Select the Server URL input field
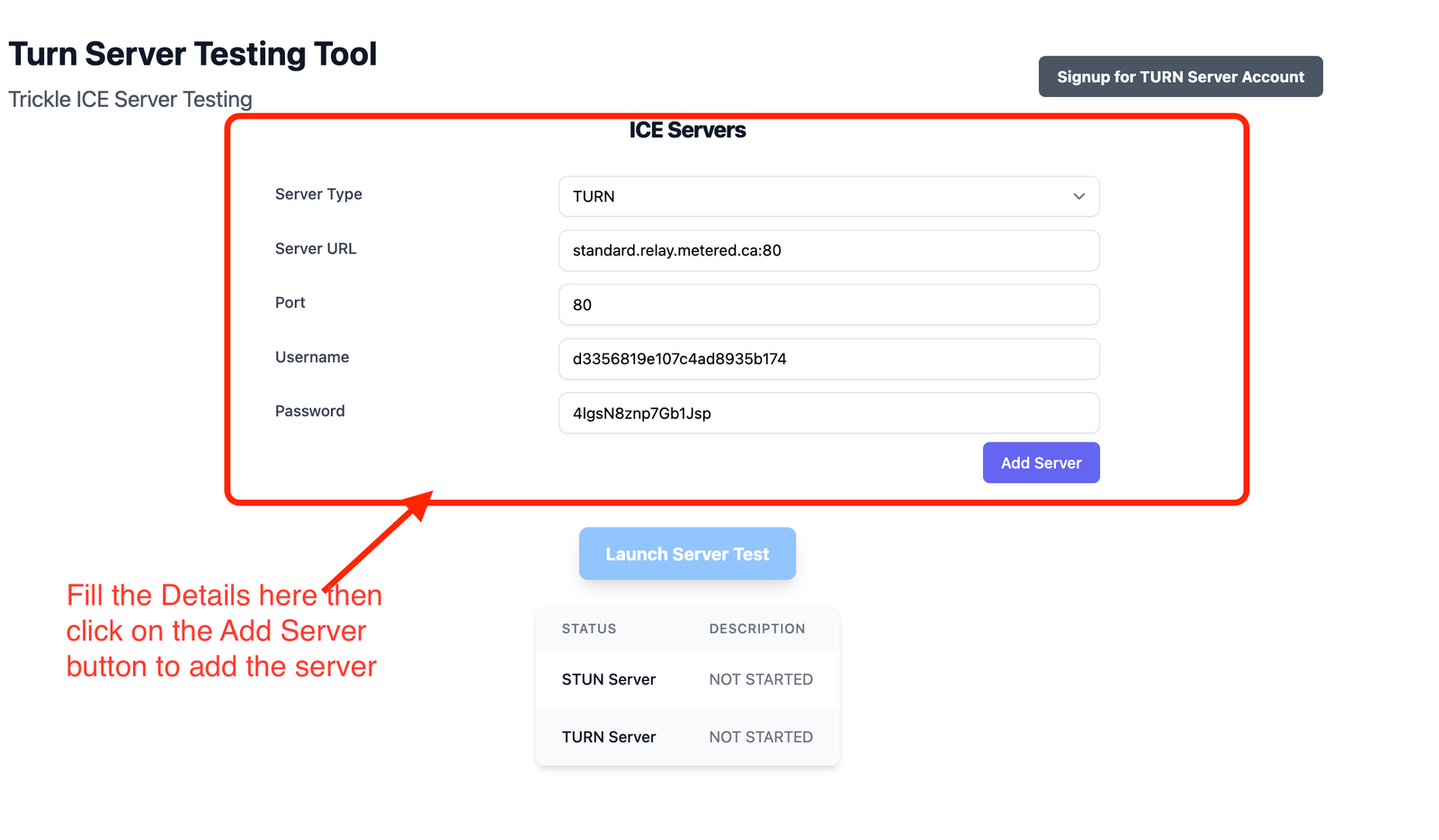 pyautogui.click(x=827, y=250)
